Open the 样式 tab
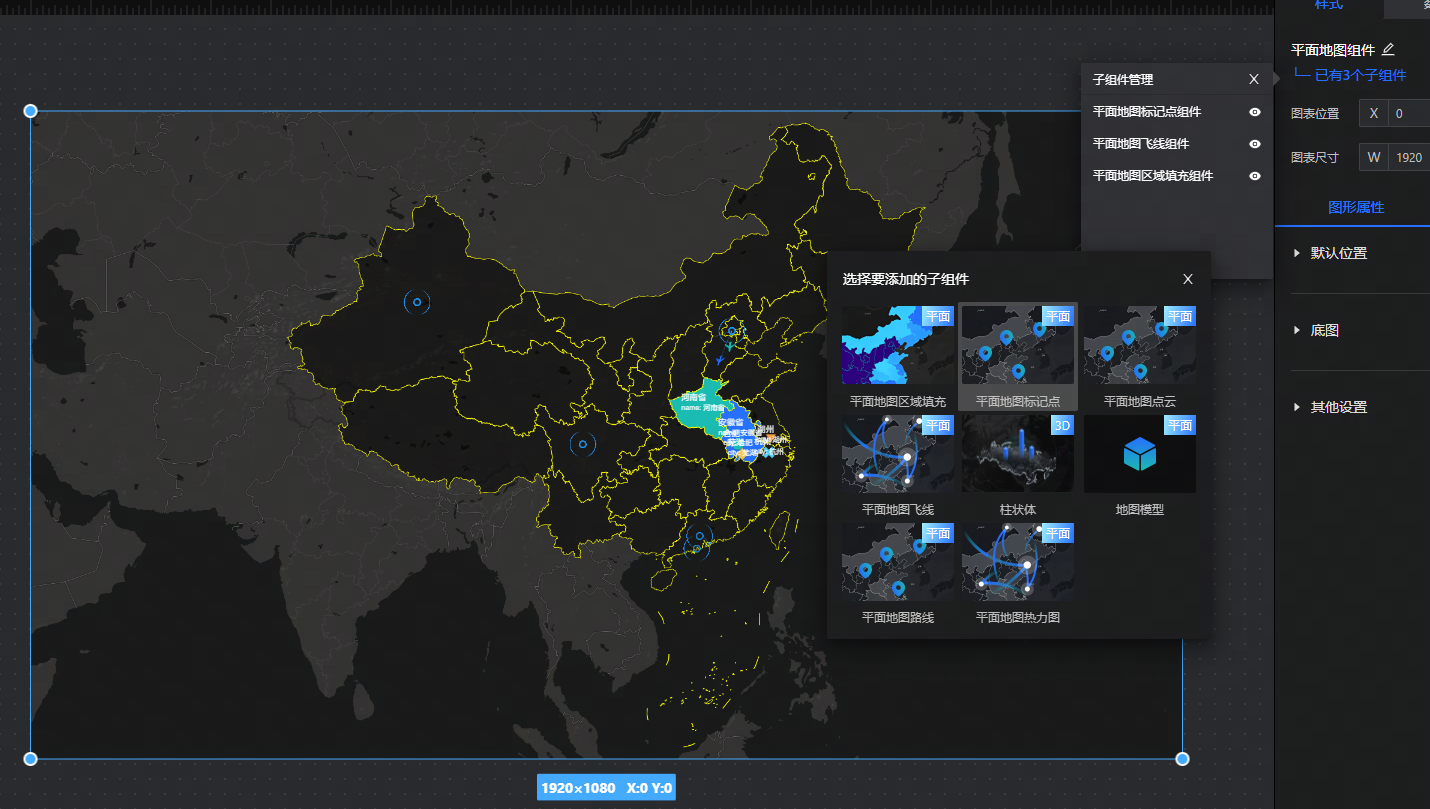 pos(1328,6)
